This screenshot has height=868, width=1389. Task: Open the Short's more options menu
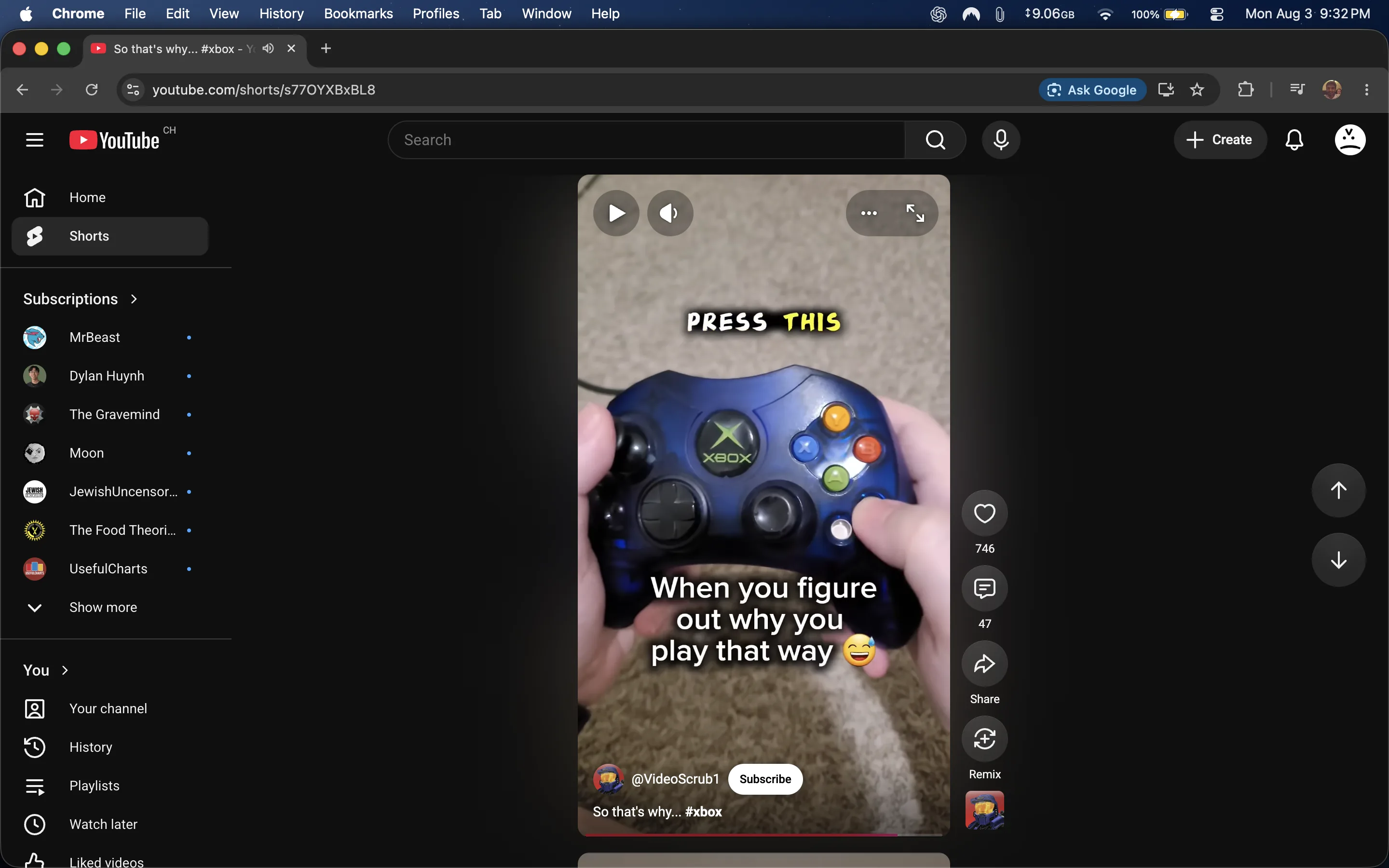pyautogui.click(x=869, y=213)
